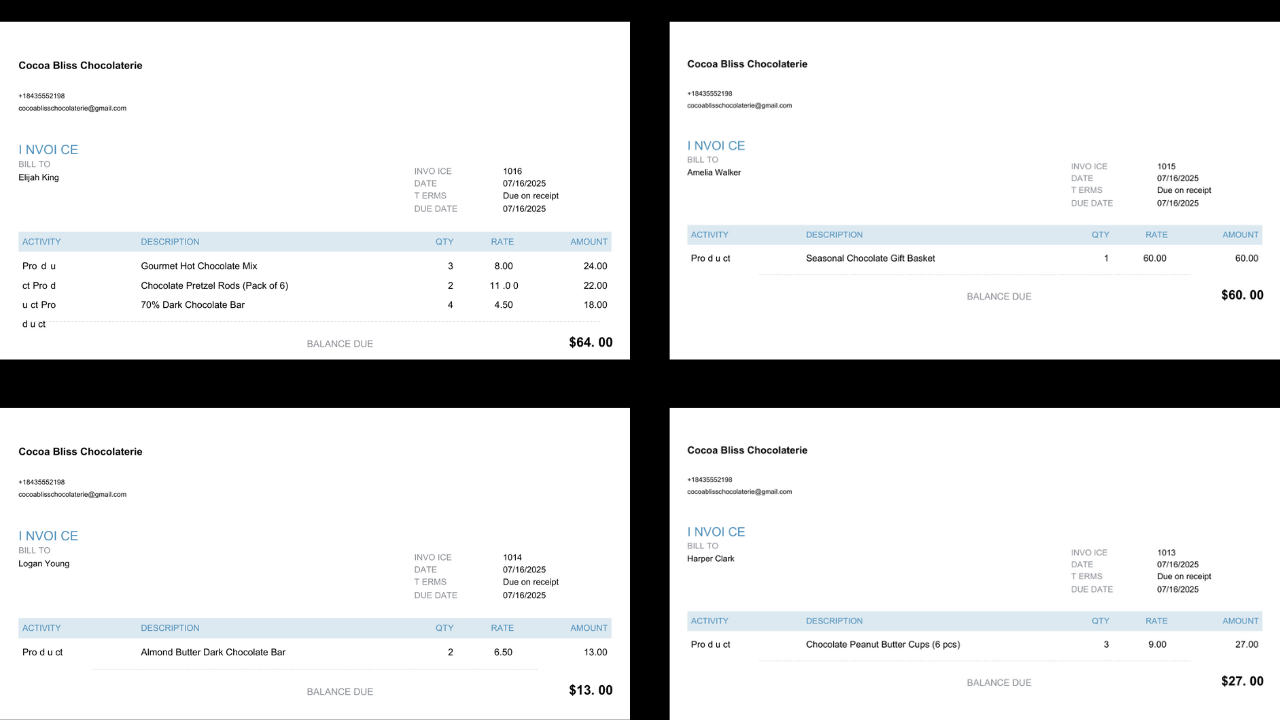This screenshot has width=1280, height=720.
Task: Select the 22.00 amount for Pretzel Rods
Action: [x=595, y=286]
